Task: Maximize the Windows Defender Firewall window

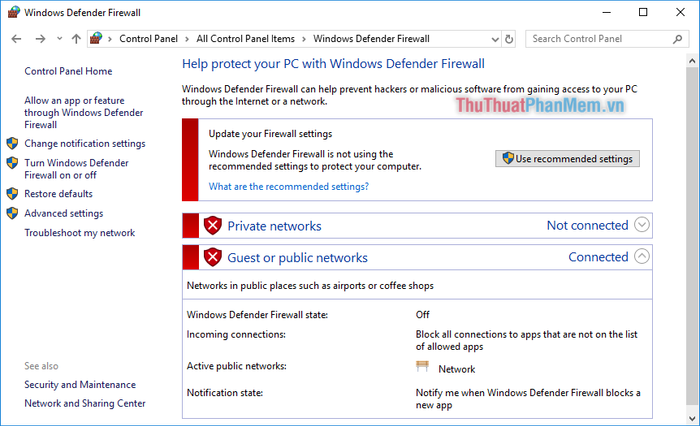Action: coord(643,12)
